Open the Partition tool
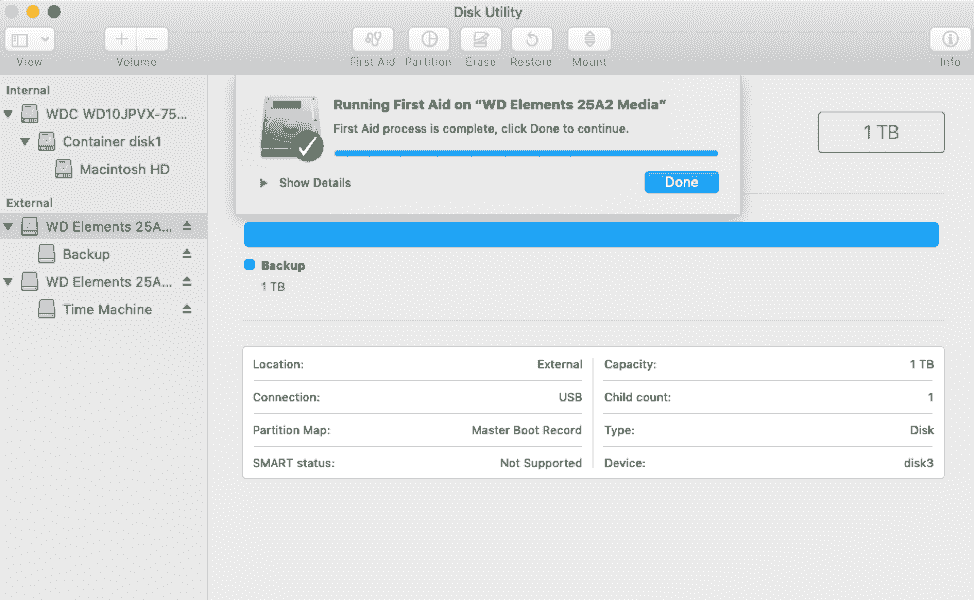 tap(428, 39)
